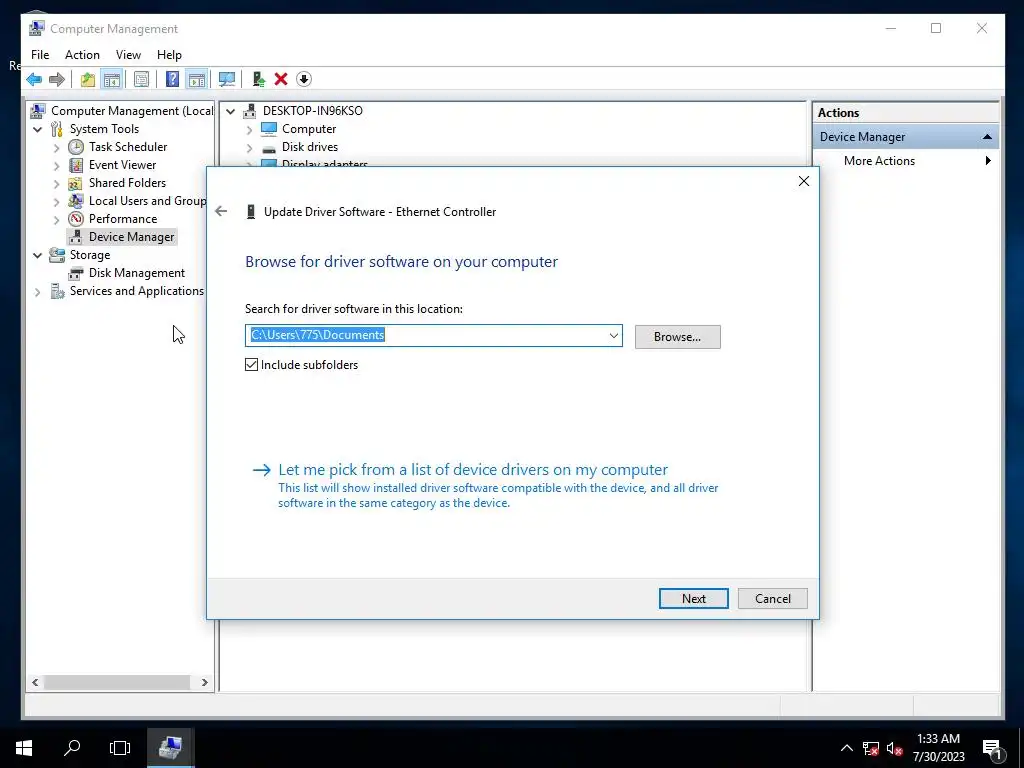Open taskbar Search magnifier
1024x768 pixels.
(x=72, y=748)
